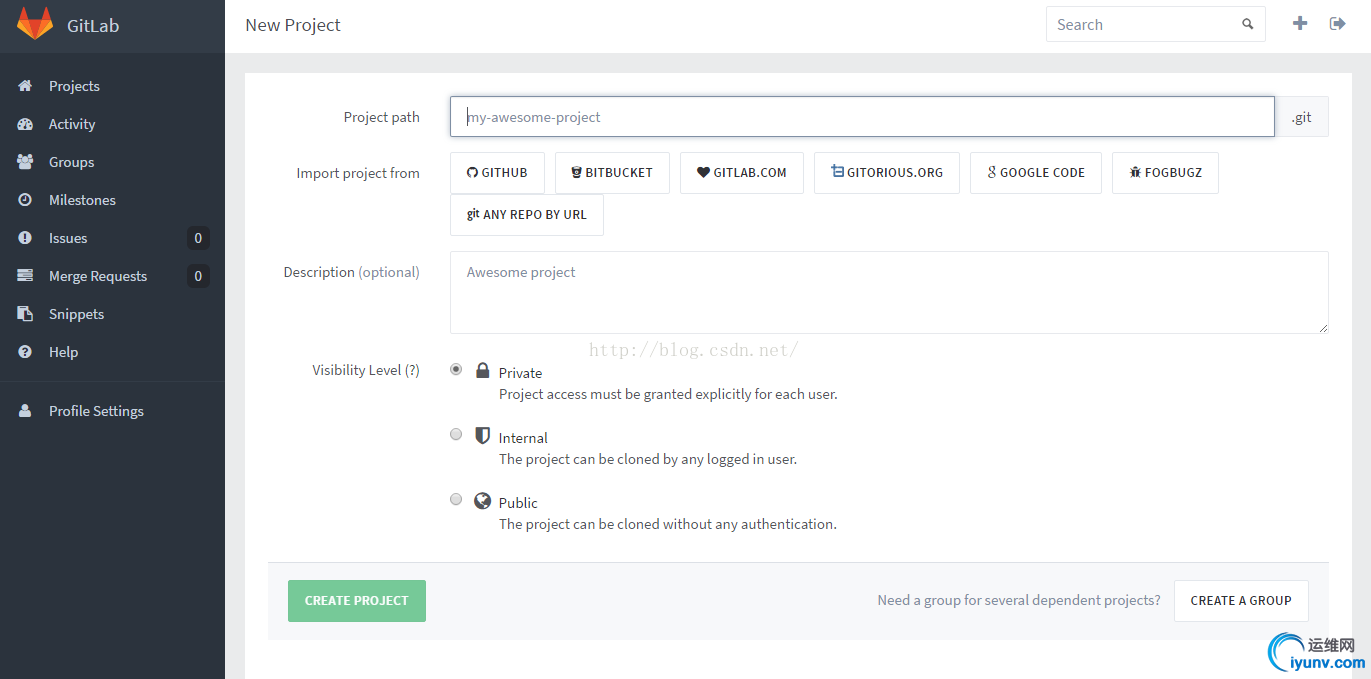This screenshot has height=679, width=1371.
Task: Go to Activity in the sidebar
Action: point(112,124)
